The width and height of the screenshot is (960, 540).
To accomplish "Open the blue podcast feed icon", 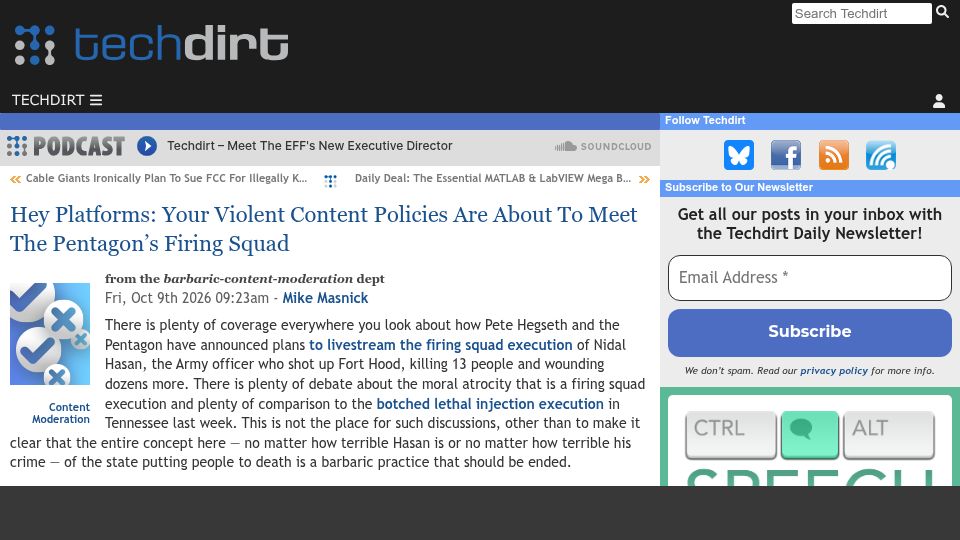I will click(x=881, y=155).
